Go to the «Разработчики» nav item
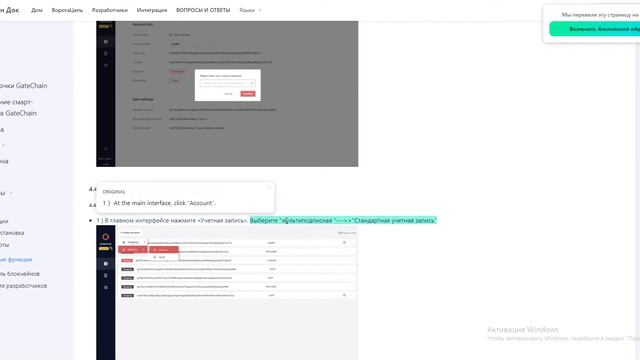Screen dimensions: 640x360 click(x=110, y=10)
